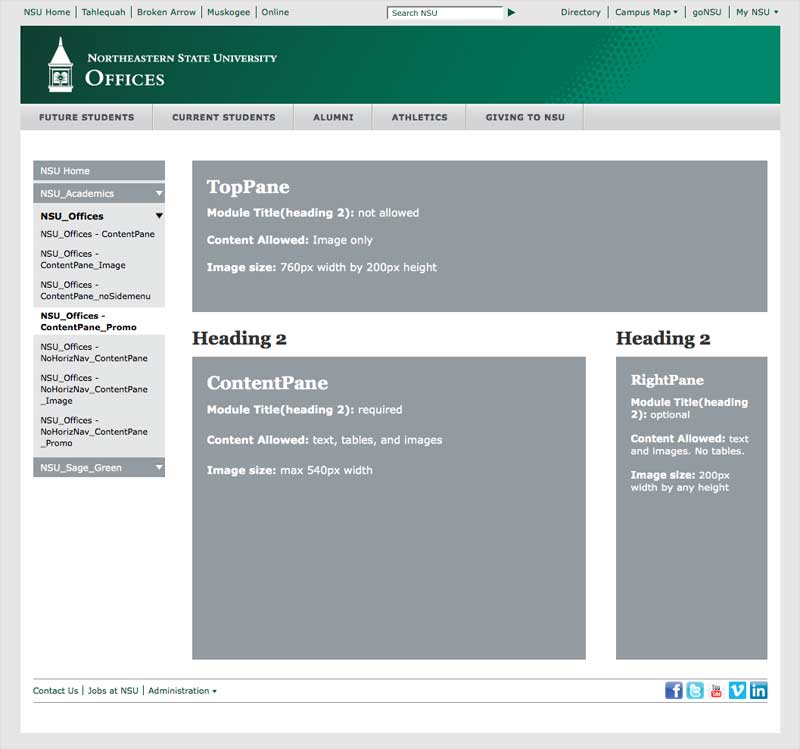
Task: Open the Administration footer dropdown
Action: [x=182, y=691]
